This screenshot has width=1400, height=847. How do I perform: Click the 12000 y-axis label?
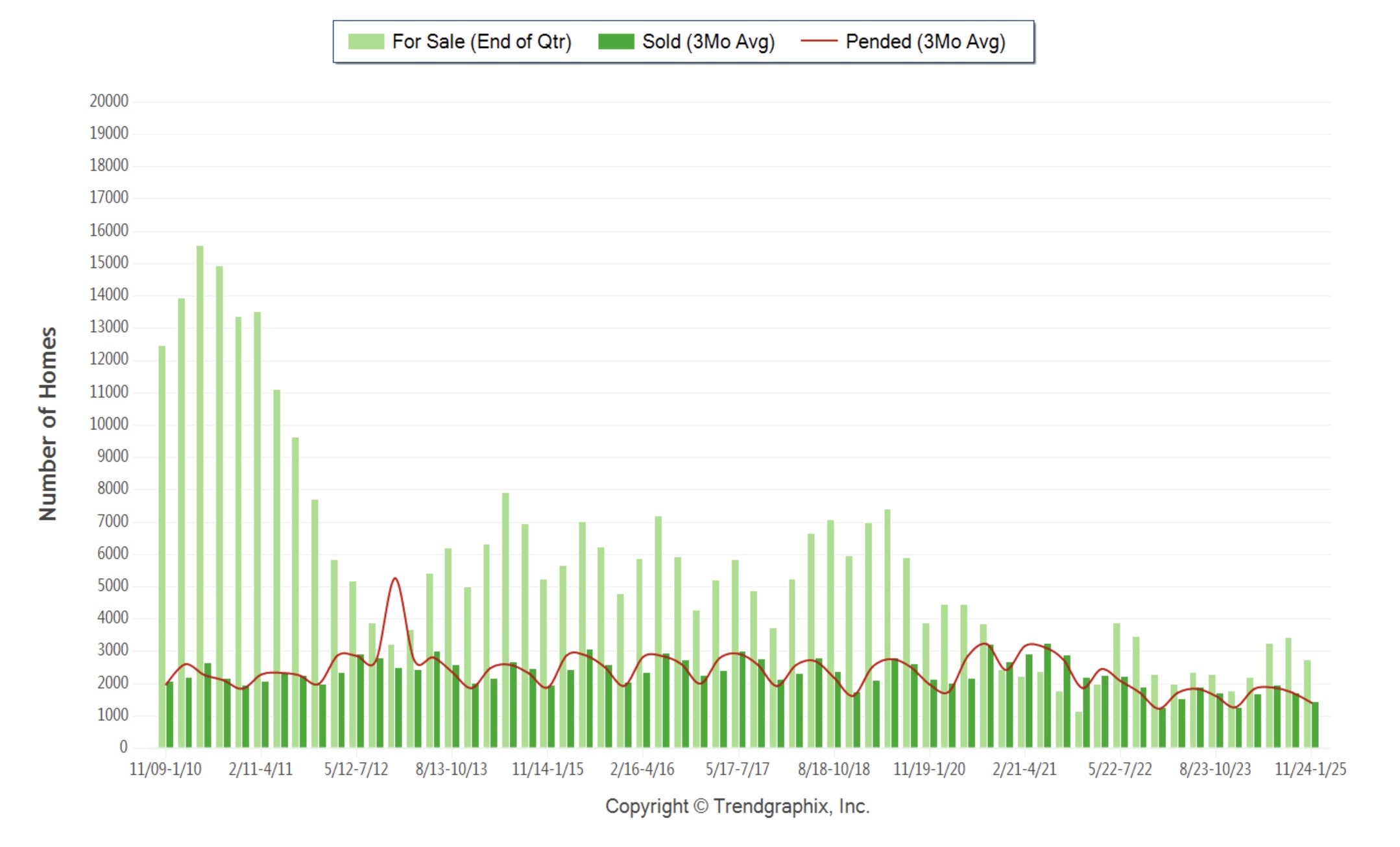coord(109,359)
